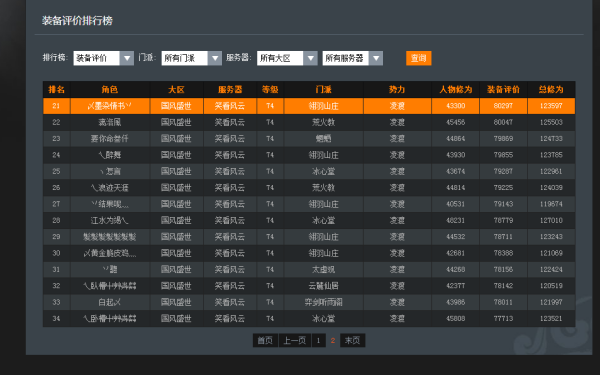The height and width of the screenshot is (375, 600).
Task: Click rank number 23
Action: [x=56, y=139]
